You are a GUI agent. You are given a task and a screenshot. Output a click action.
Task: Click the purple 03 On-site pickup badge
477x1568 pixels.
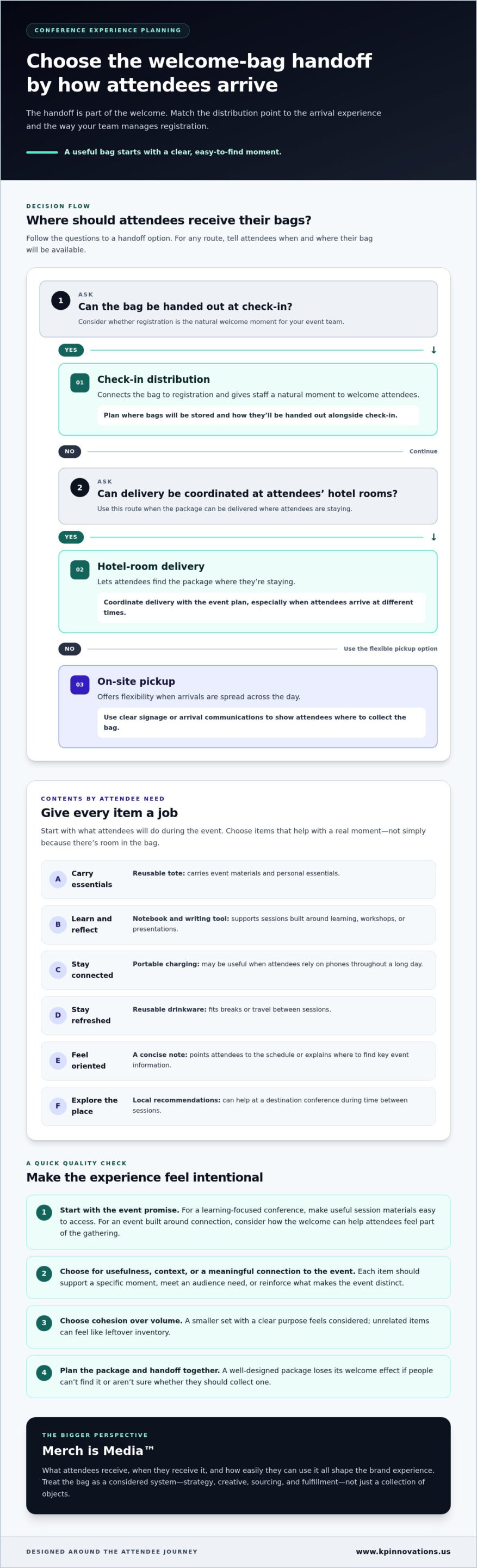pos(80,685)
